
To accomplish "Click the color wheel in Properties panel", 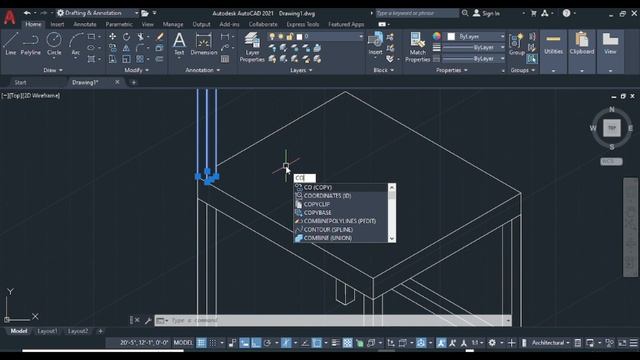I will pos(437,37).
